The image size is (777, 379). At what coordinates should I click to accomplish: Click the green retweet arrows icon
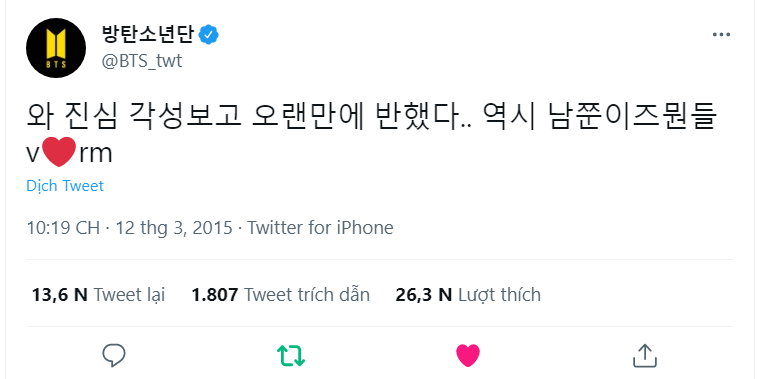click(291, 356)
